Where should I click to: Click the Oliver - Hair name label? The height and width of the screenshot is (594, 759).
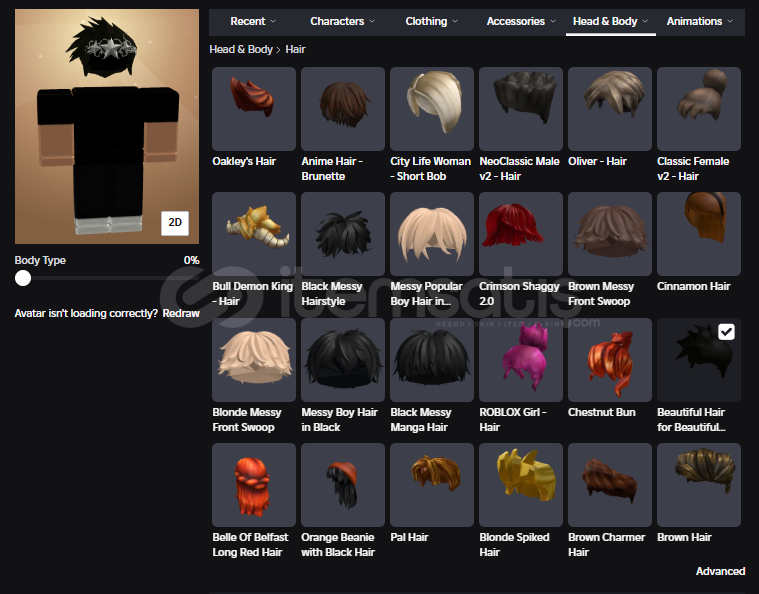pyautogui.click(x=597, y=161)
